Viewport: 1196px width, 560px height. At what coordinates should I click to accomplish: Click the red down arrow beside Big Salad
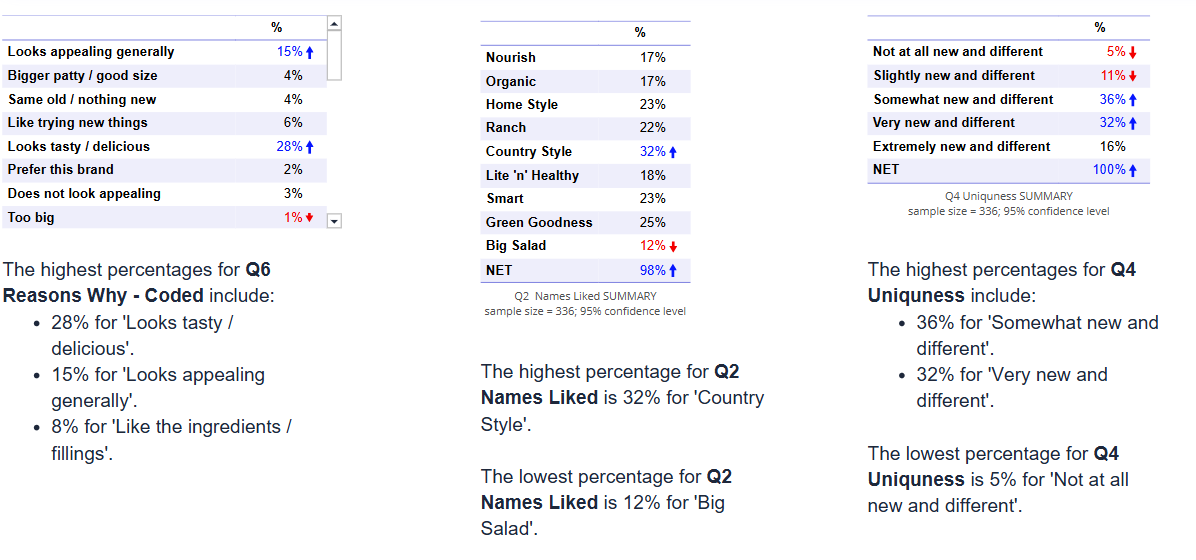pos(673,246)
